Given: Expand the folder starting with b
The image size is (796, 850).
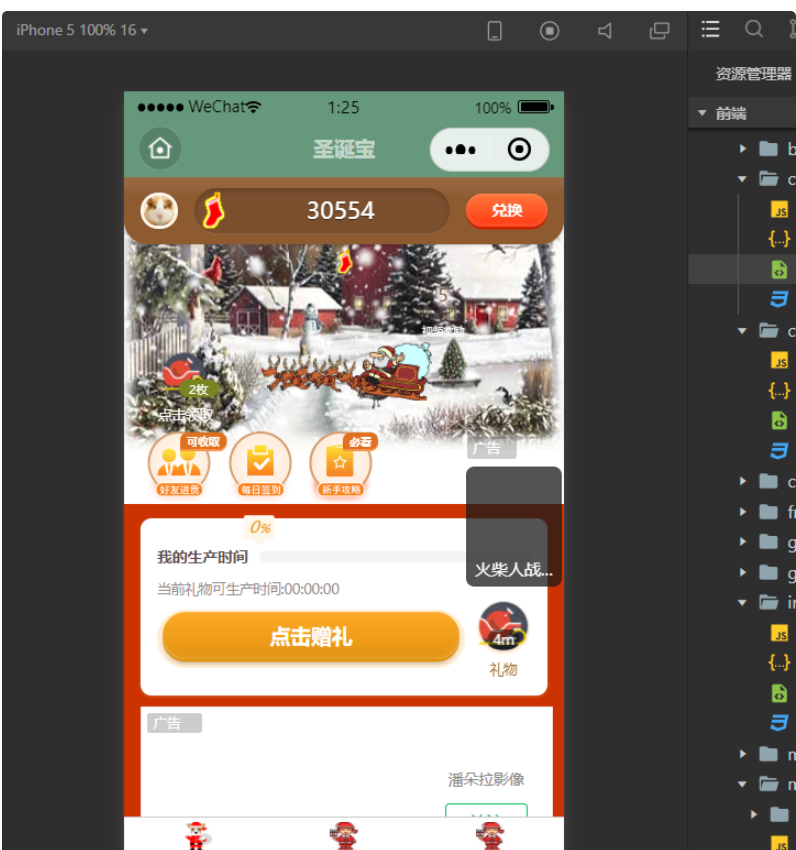Looking at the screenshot, I should [x=743, y=149].
